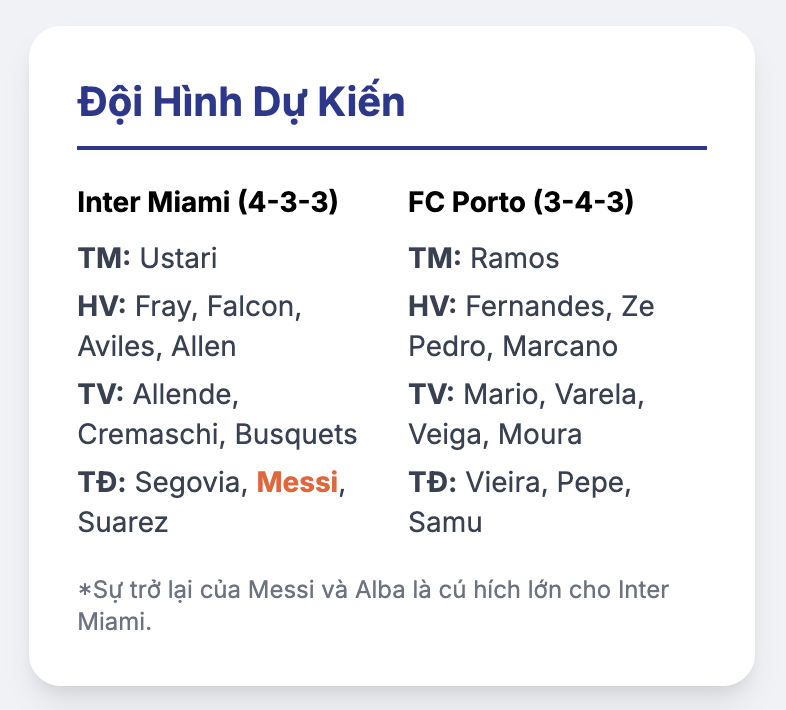Click the Inter Miami TĐ: label
The height and width of the screenshot is (710, 786).
point(102,482)
